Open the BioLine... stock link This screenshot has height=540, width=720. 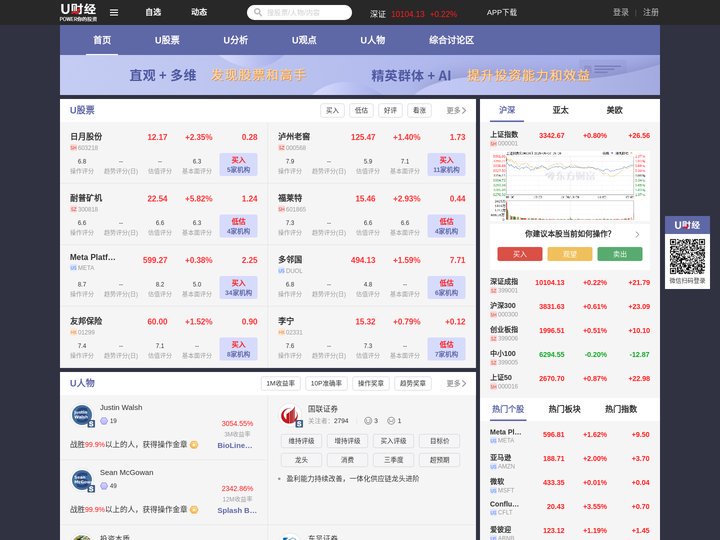[235, 445]
